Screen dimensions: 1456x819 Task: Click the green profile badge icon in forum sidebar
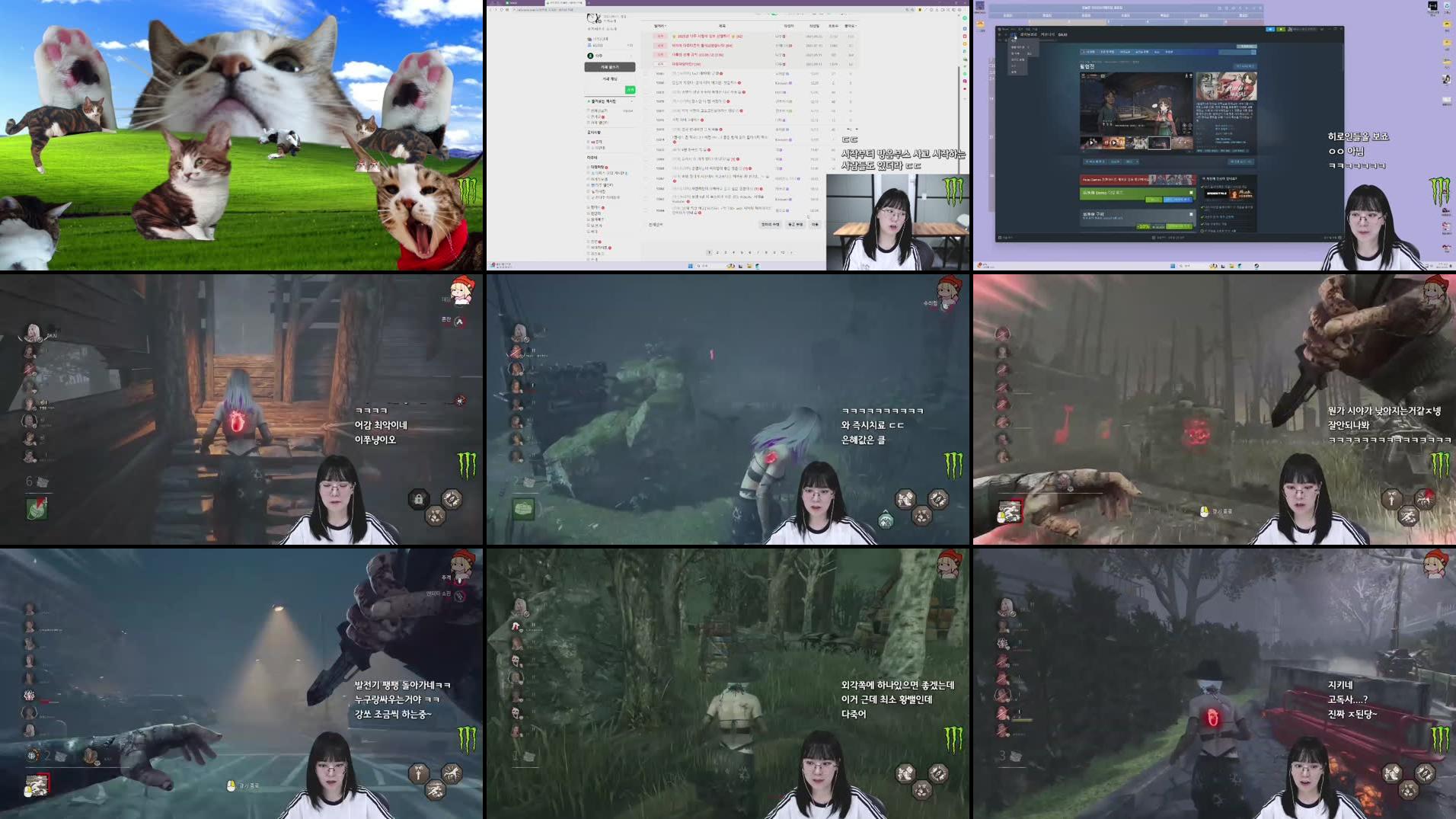click(590, 56)
